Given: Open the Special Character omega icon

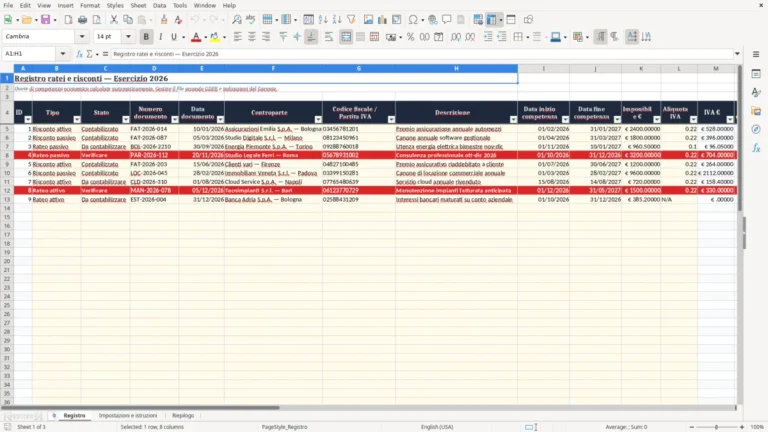Looking at the screenshot, I should click(x=413, y=20).
